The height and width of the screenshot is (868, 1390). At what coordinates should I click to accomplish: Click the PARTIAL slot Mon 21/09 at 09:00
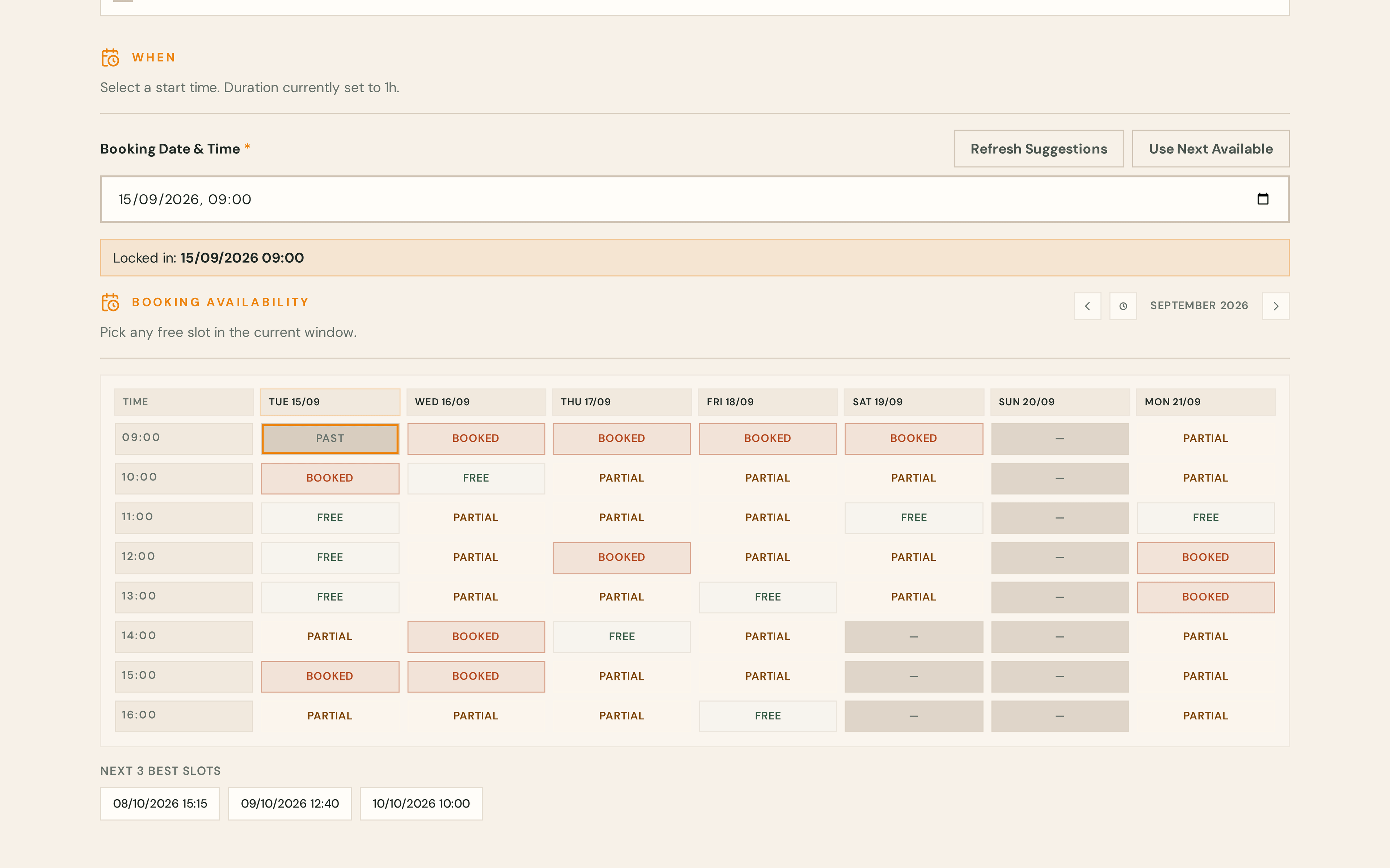(x=1206, y=439)
